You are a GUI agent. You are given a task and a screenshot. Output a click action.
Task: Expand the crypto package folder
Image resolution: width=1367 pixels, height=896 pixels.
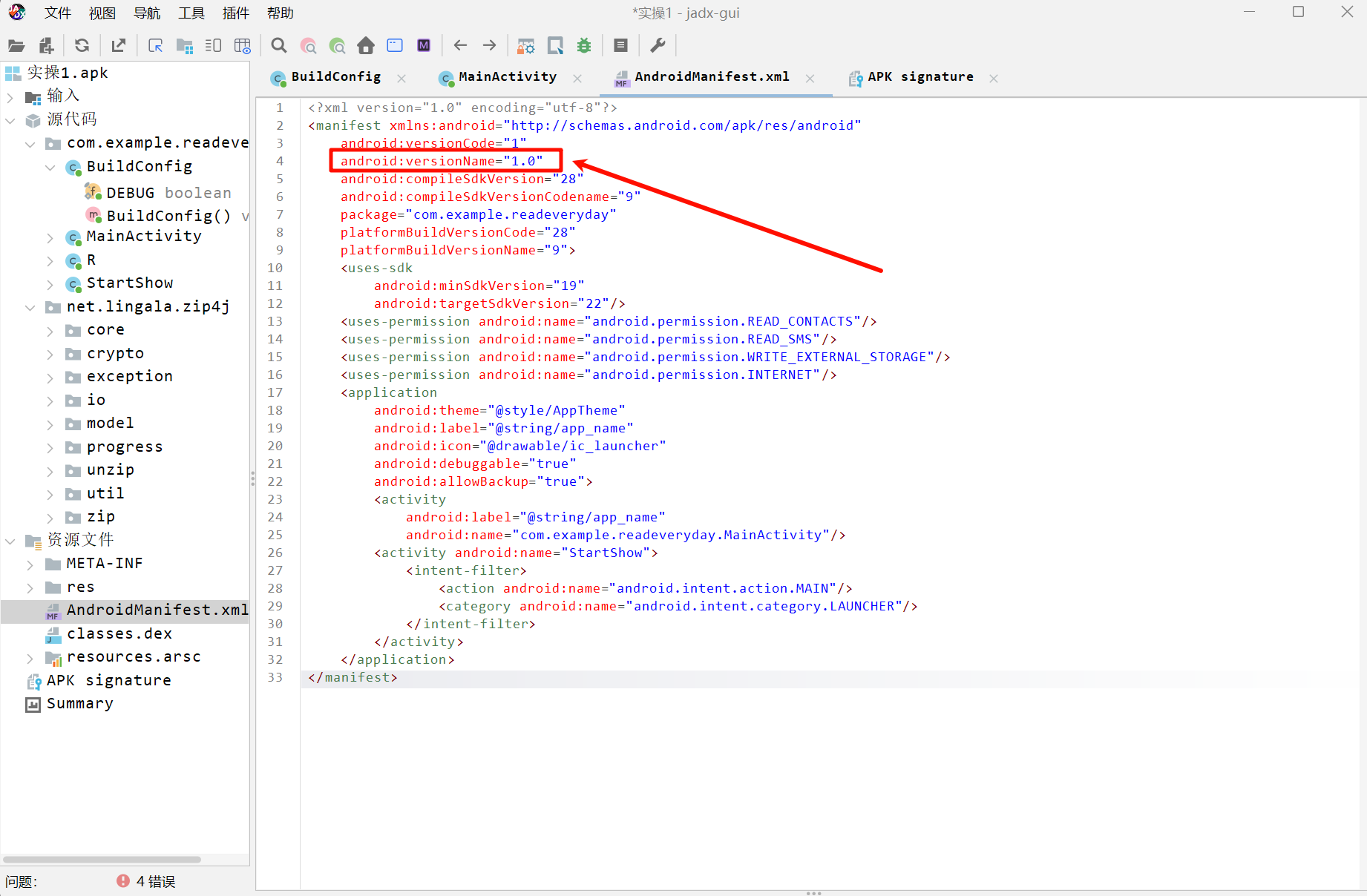[50, 355]
